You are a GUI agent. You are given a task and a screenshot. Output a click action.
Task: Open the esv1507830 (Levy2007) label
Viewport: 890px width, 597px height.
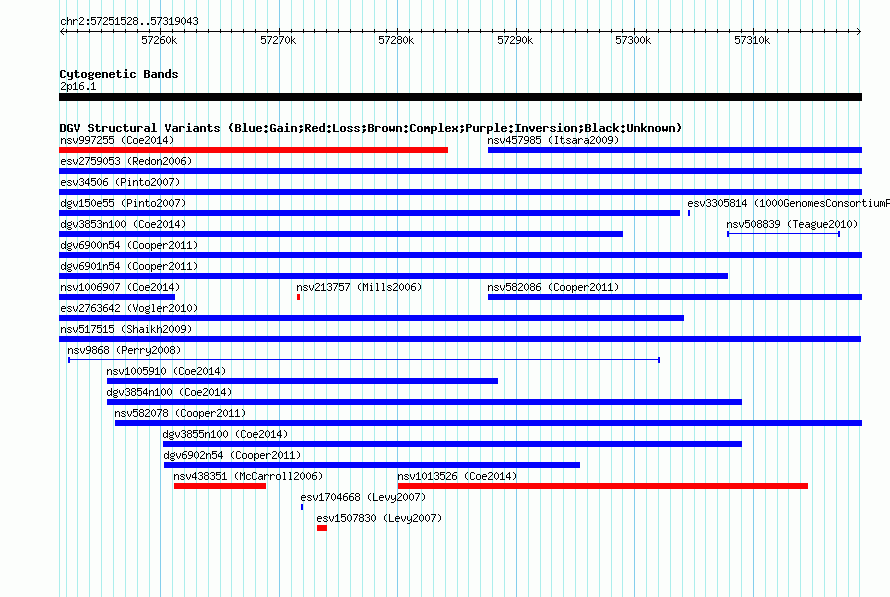pyautogui.click(x=379, y=518)
